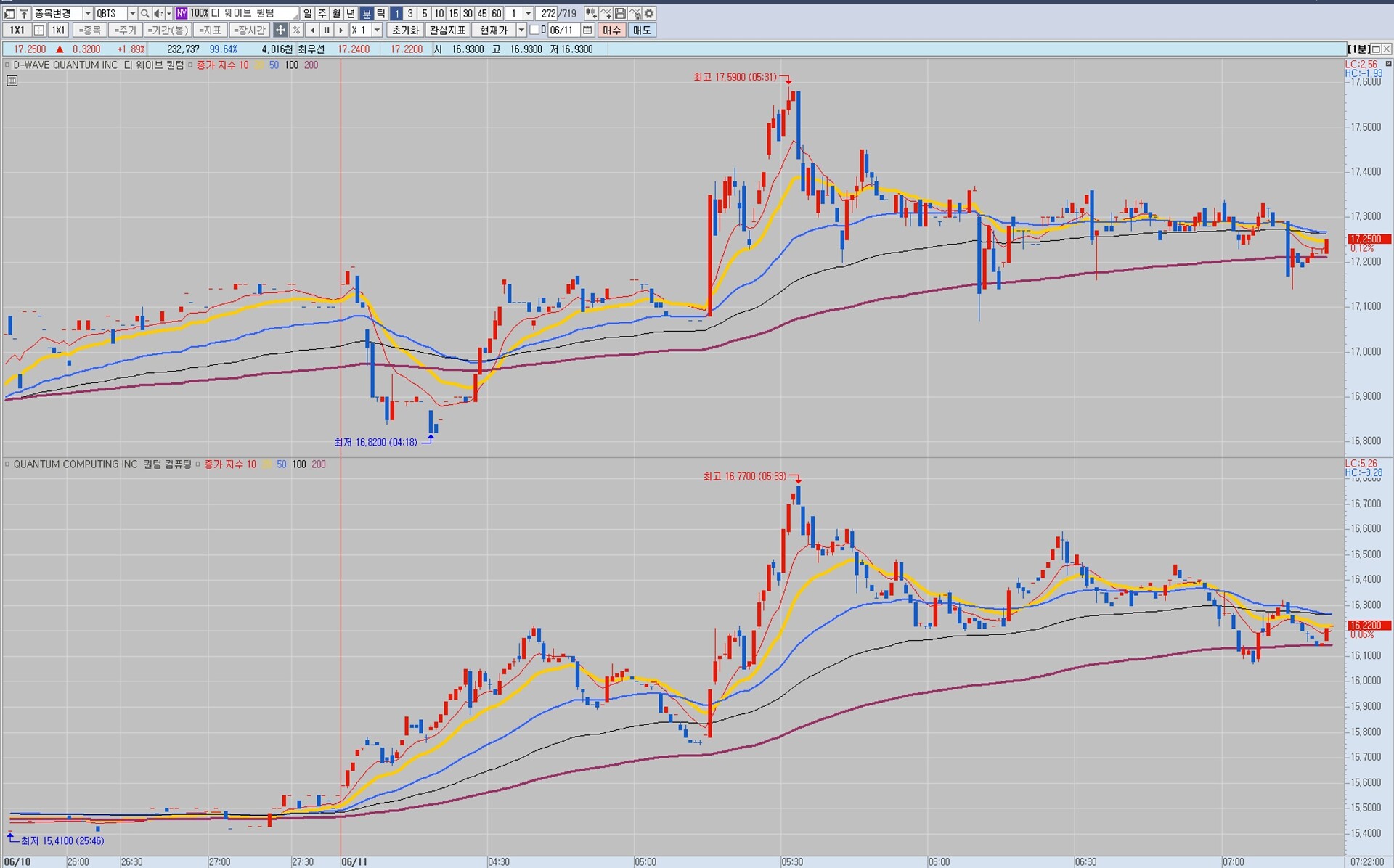The image size is (1394, 868).
Task: Switch to the 일 daily period tab
Action: (x=308, y=14)
